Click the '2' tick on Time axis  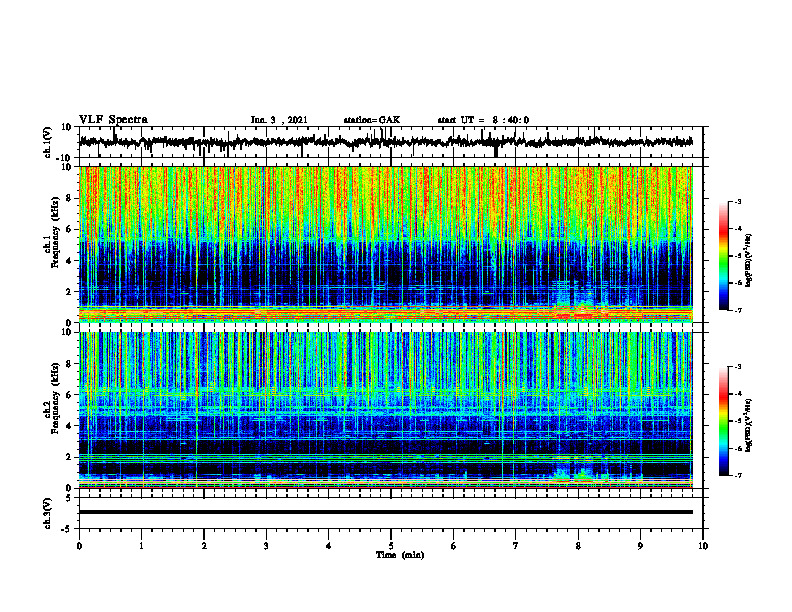click(204, 546)
